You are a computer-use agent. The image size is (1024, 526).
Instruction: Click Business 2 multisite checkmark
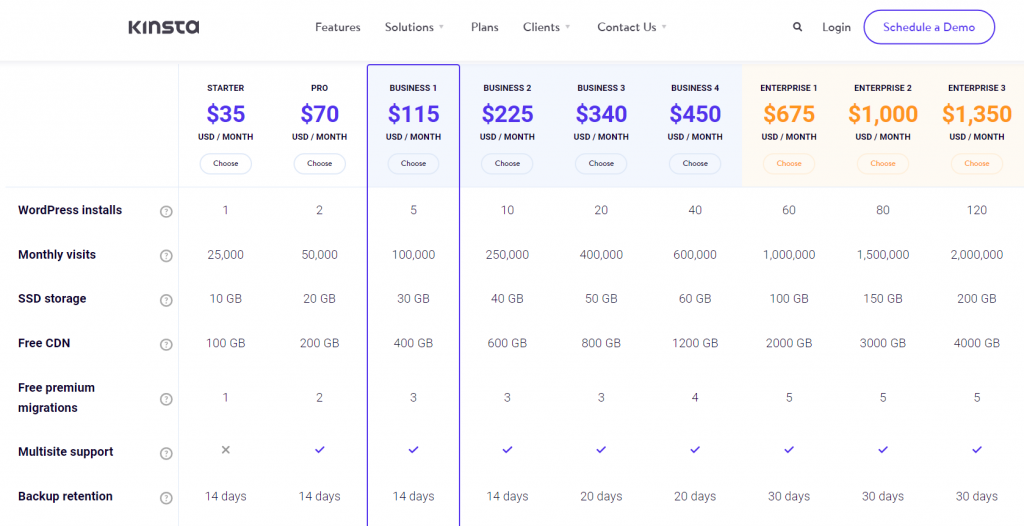click(x=507, y=450)
